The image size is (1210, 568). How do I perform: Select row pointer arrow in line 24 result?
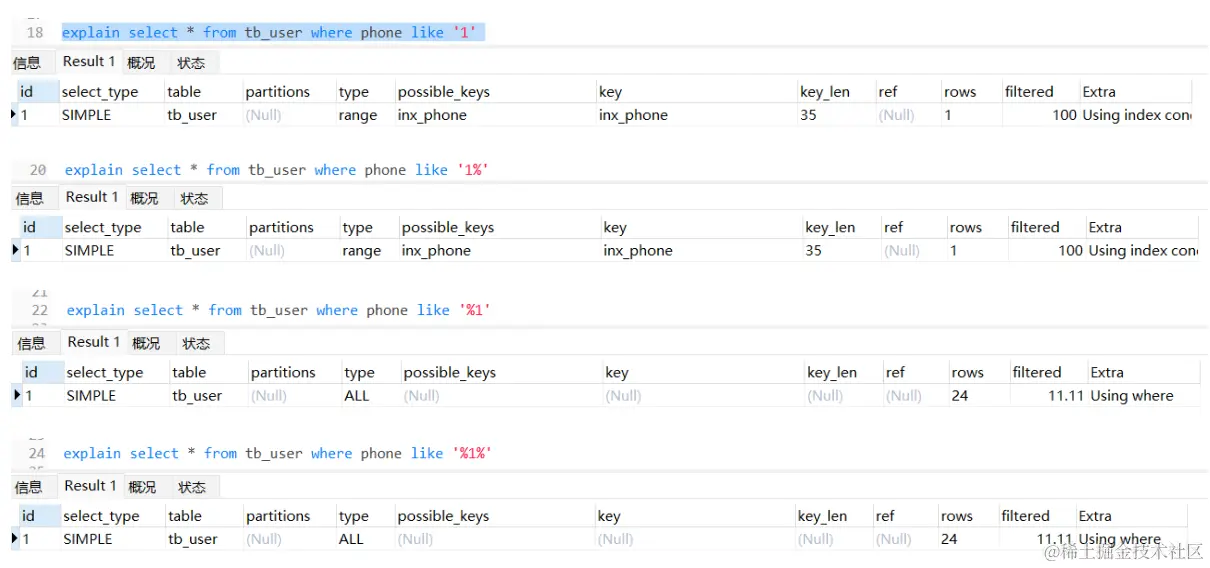(x=14, y=539)
